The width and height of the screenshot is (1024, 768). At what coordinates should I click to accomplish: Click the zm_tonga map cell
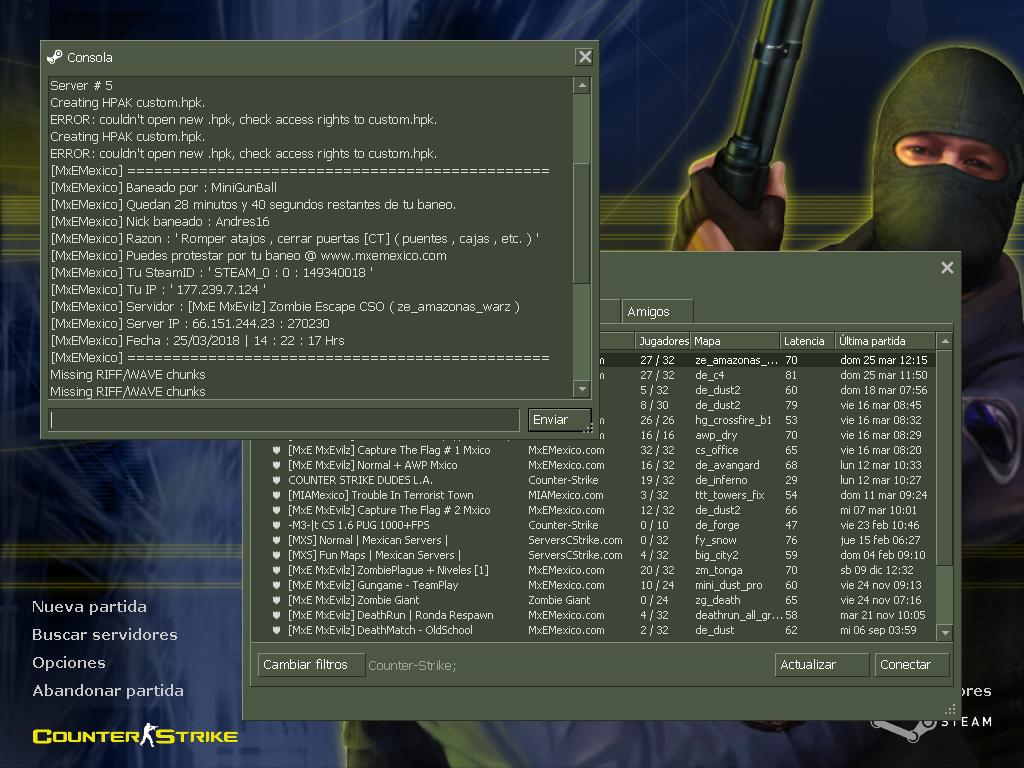point(718,570)
